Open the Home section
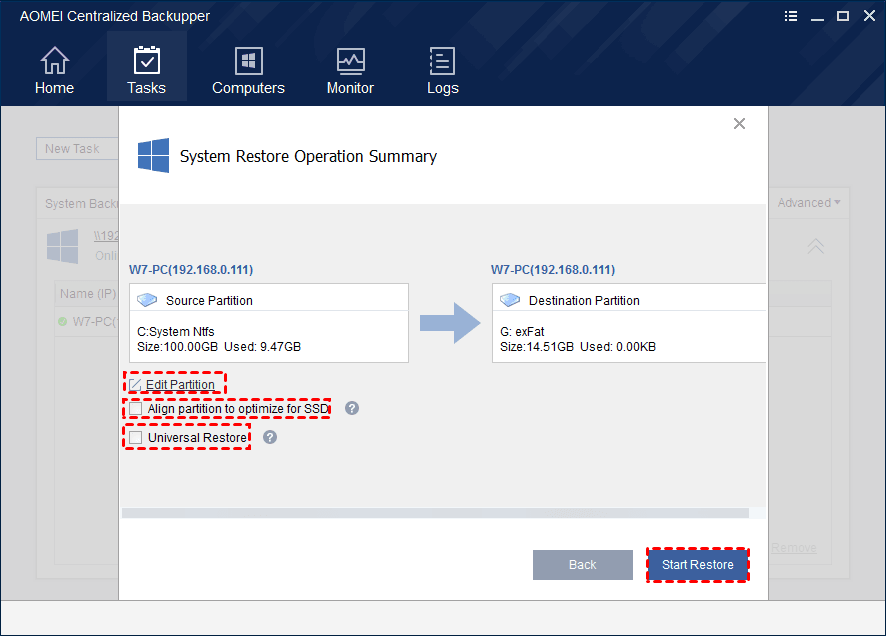The image size is (886, 636). (54, 70)
